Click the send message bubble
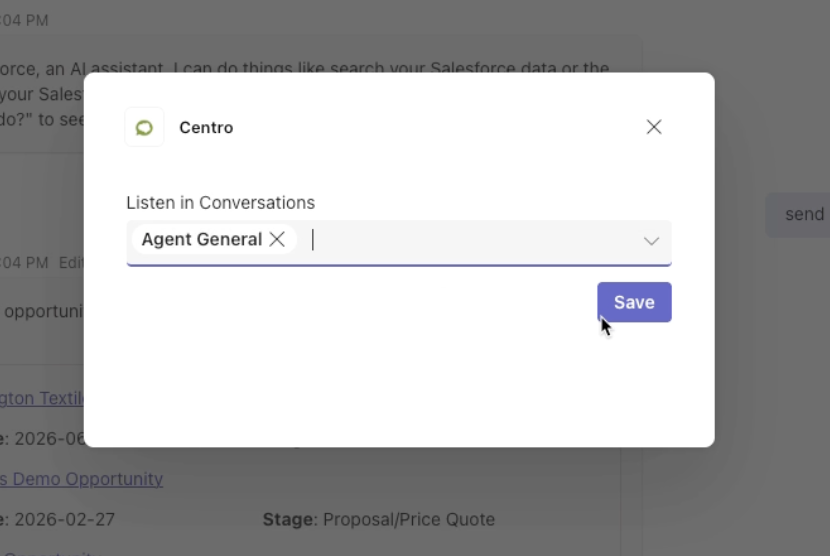830x556 pixels. 799,214
